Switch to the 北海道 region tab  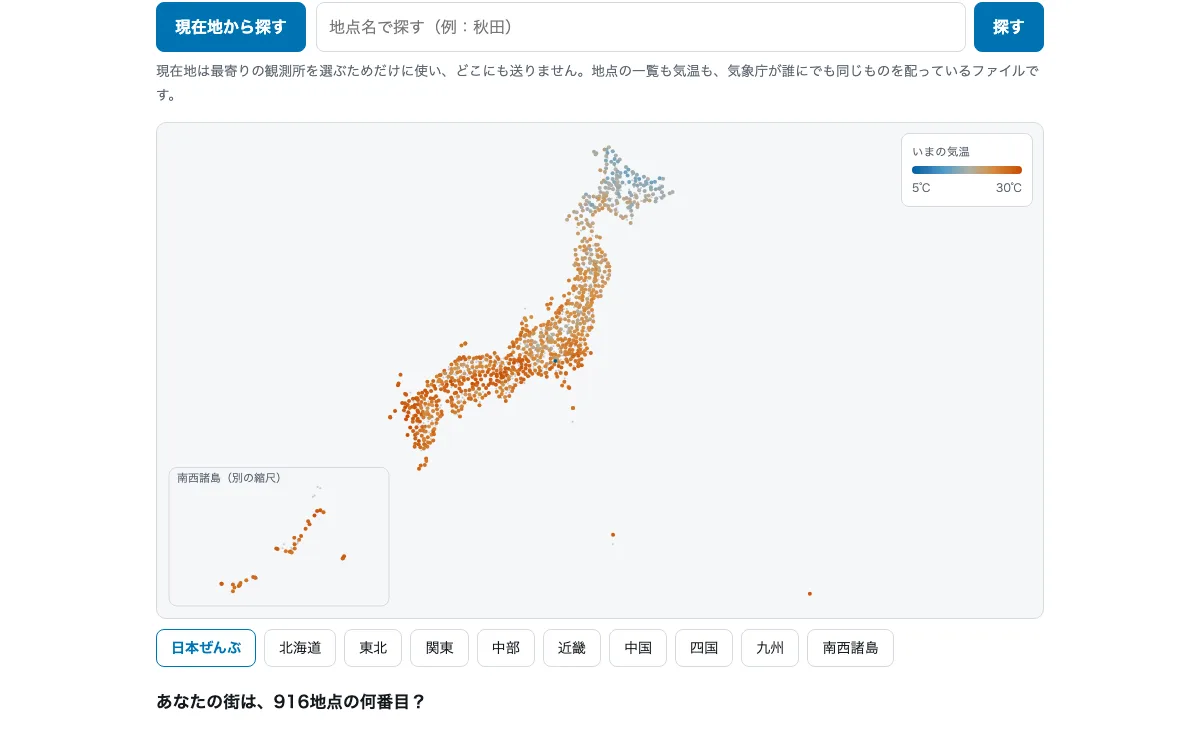pyautogui.click(x=300, y=648)
